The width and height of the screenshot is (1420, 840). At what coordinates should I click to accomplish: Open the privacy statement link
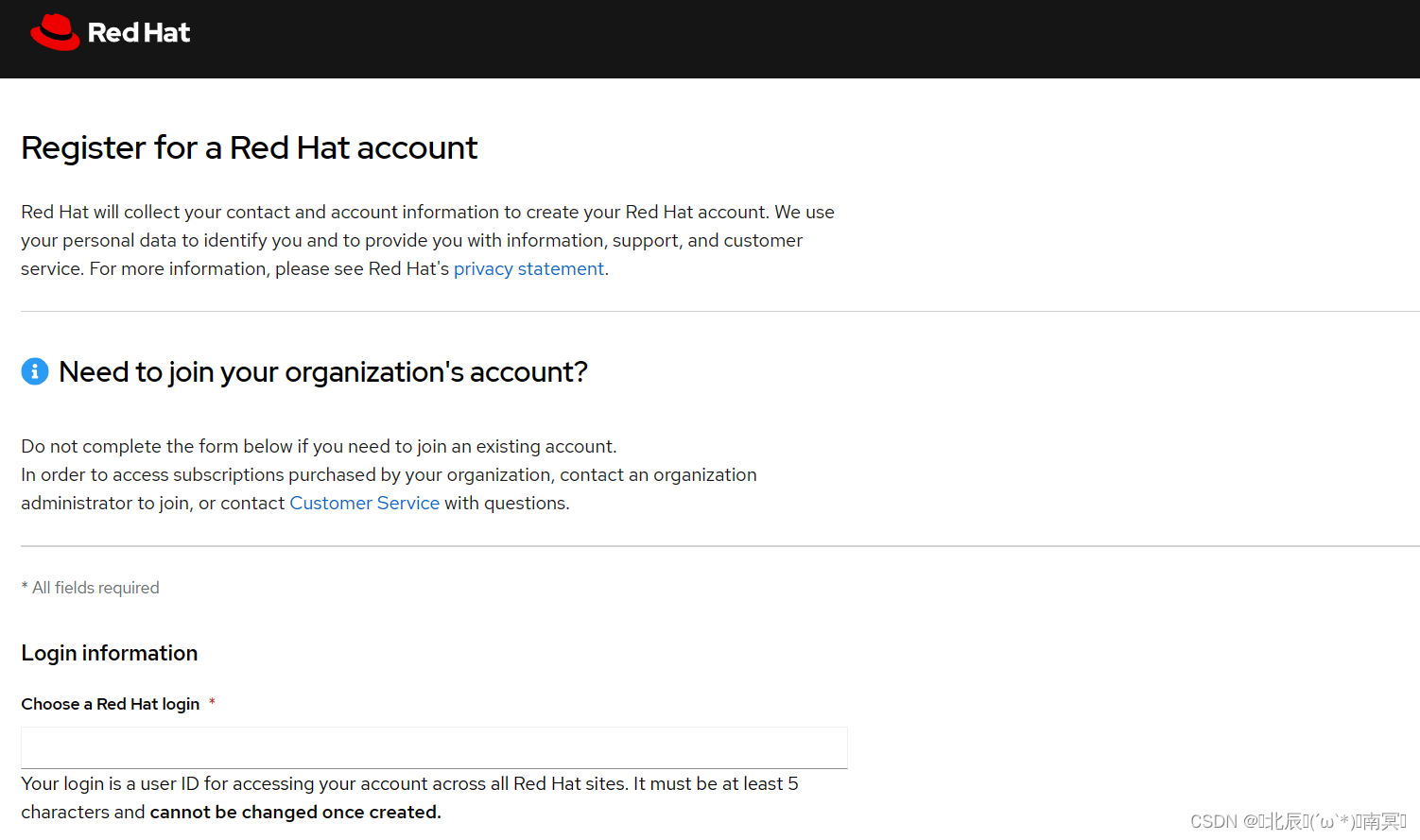click(528, 268)
